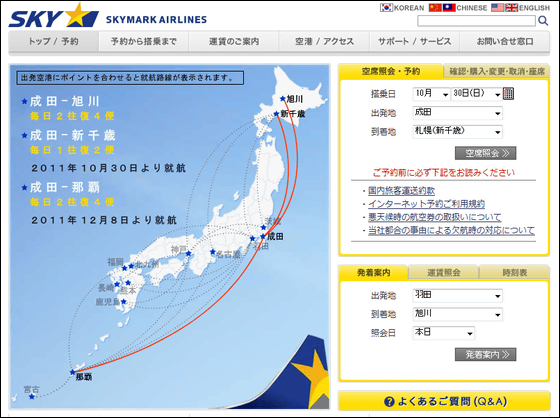Open the boarding month dropdown (10月)
The image size is (560, 418).
pyautogui.click(x=431, y=94)
